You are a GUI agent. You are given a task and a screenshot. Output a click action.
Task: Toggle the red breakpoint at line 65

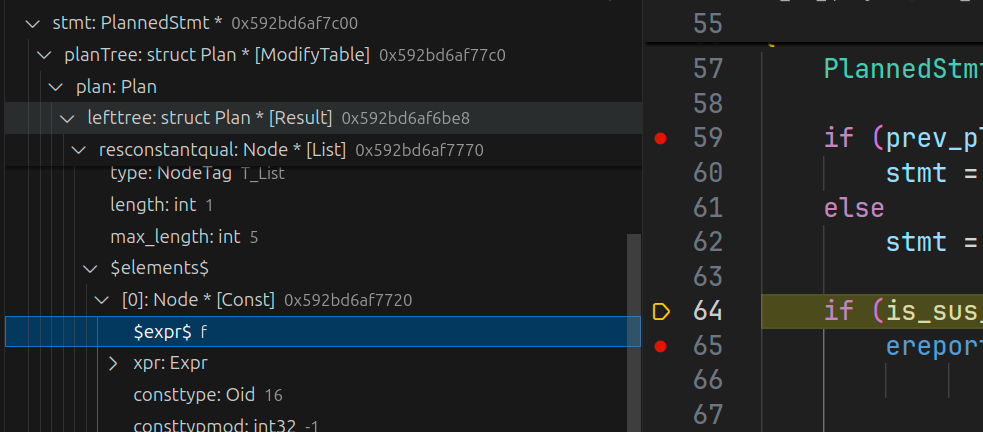coord(660,347)
